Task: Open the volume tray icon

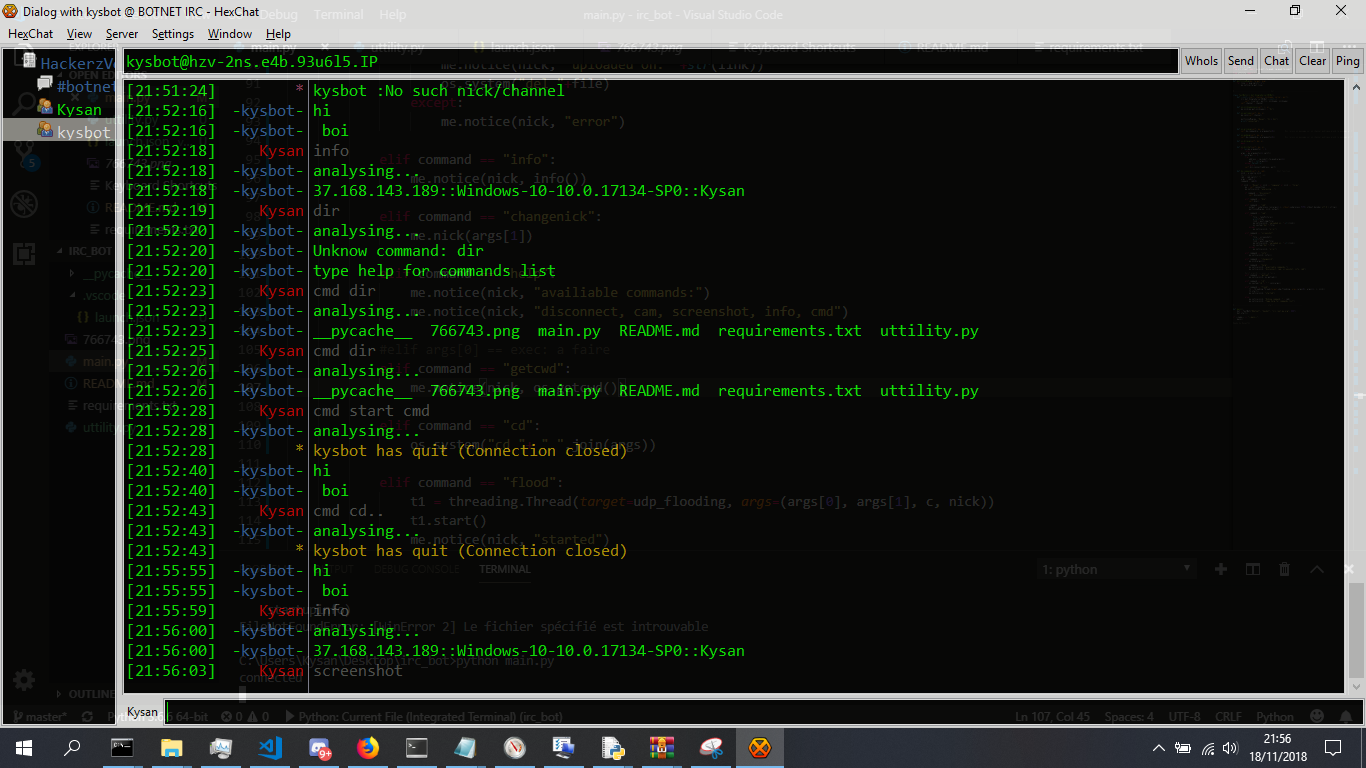Action: coord(1231,748)
